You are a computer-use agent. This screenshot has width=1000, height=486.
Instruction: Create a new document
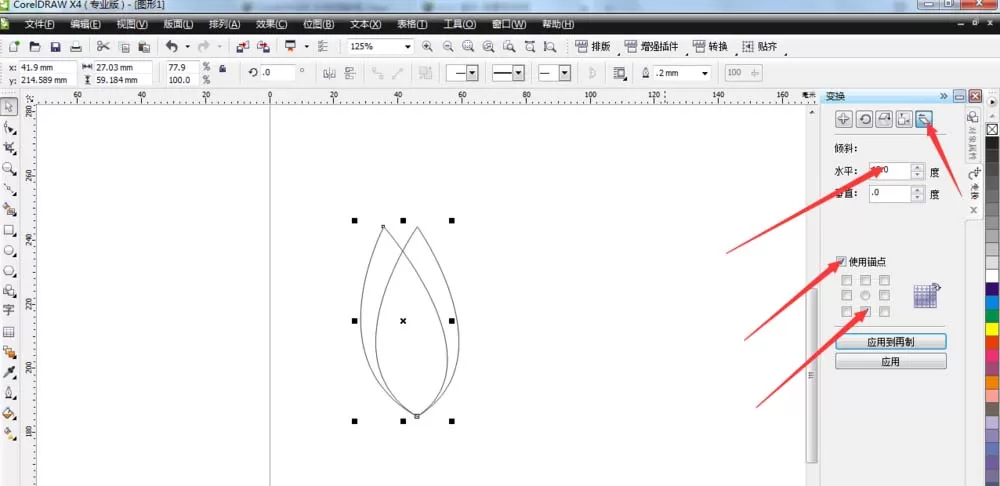pos(14,47)
